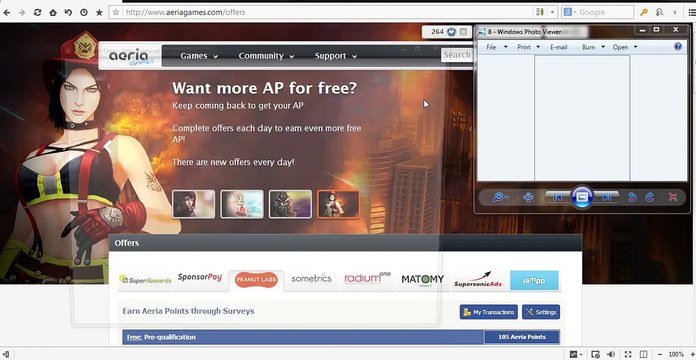Screen dimensions: 696x360
Task: Open browsing history clock icon
Action: [83, 12]
